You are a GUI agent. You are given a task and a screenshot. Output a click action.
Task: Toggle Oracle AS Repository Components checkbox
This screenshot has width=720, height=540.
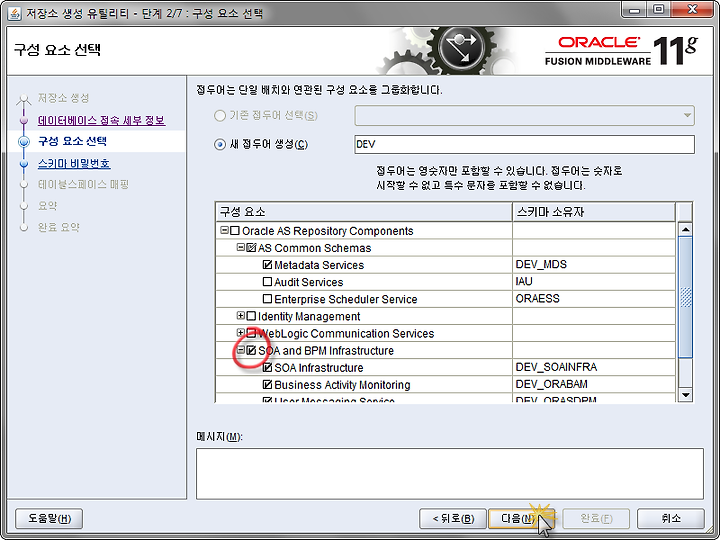tap(235, 231)
